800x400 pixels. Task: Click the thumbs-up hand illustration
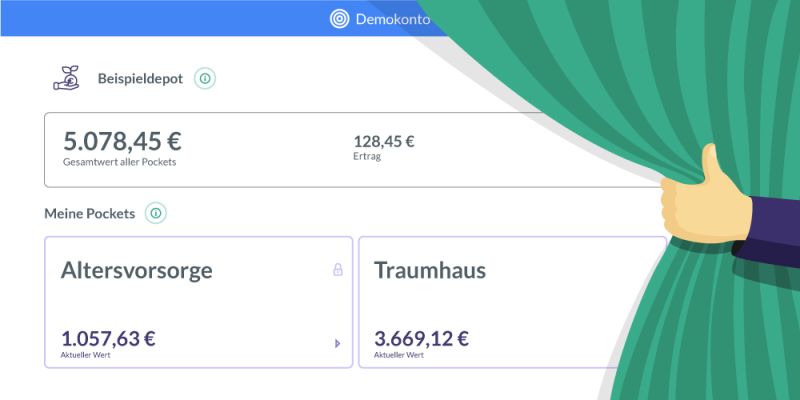(x=706, y=196)
